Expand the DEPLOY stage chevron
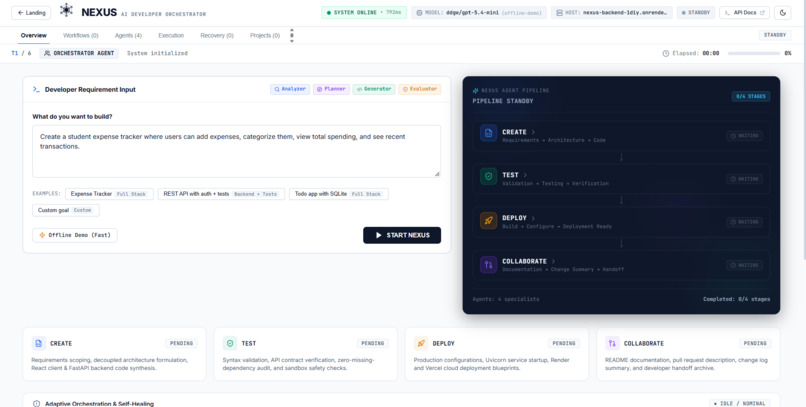 (x=533, y=218)
